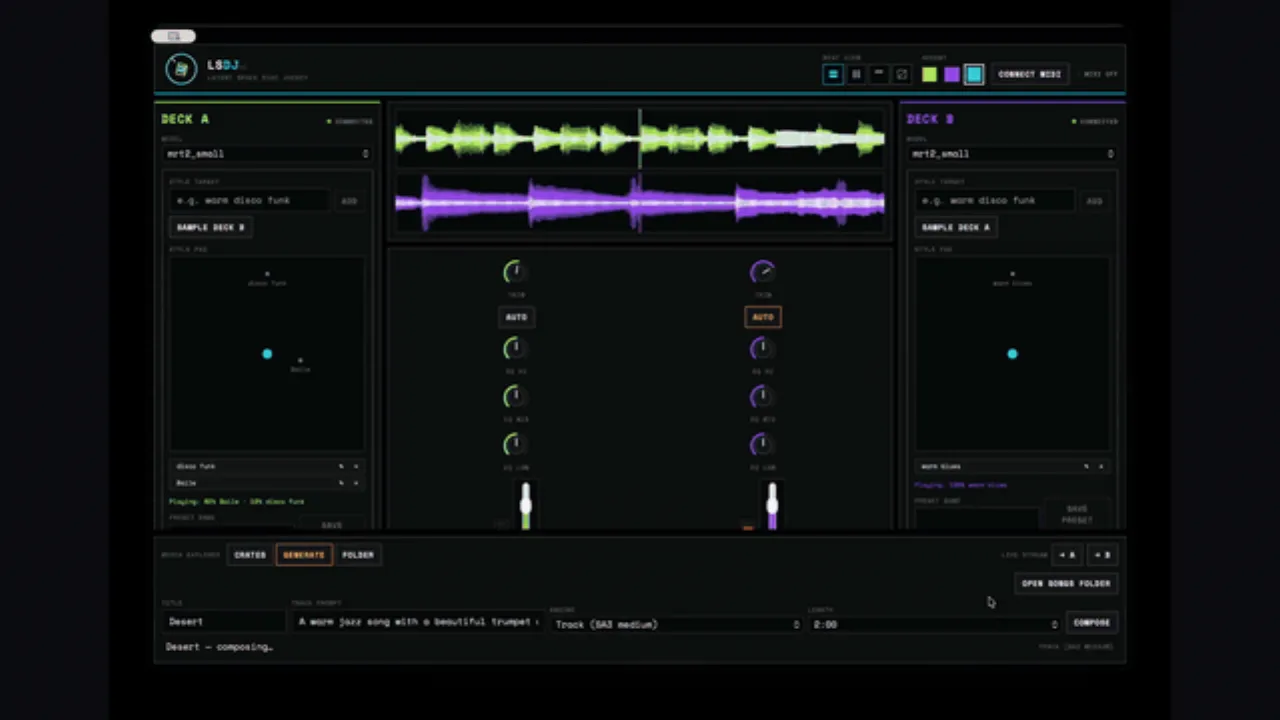1280x720 pixels.
Task: Click ADD next to Deck B style target
Action: pos(1094,201)
